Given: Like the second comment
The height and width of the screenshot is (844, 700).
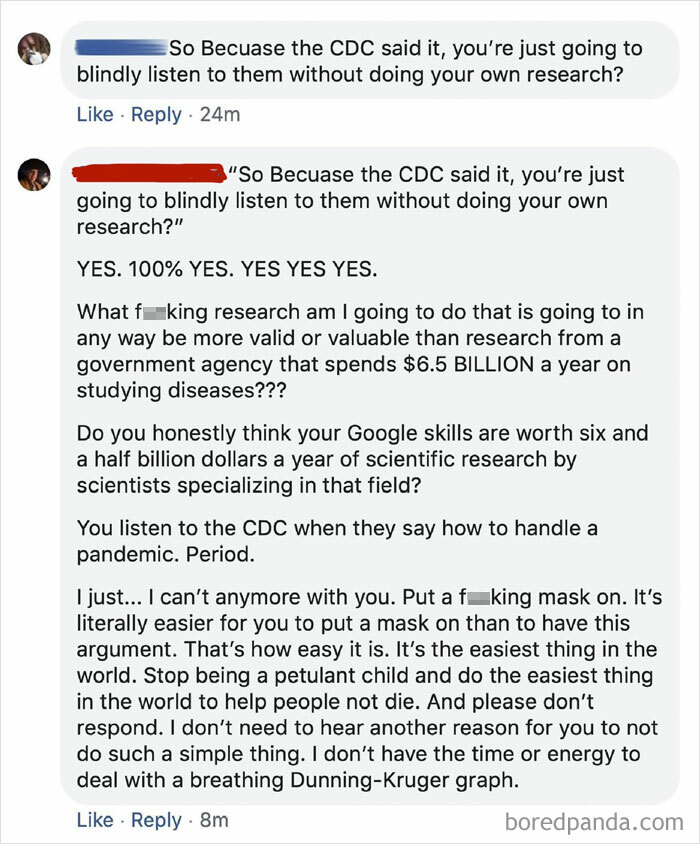Looking at the screenshot, I should tap(95, 820).
